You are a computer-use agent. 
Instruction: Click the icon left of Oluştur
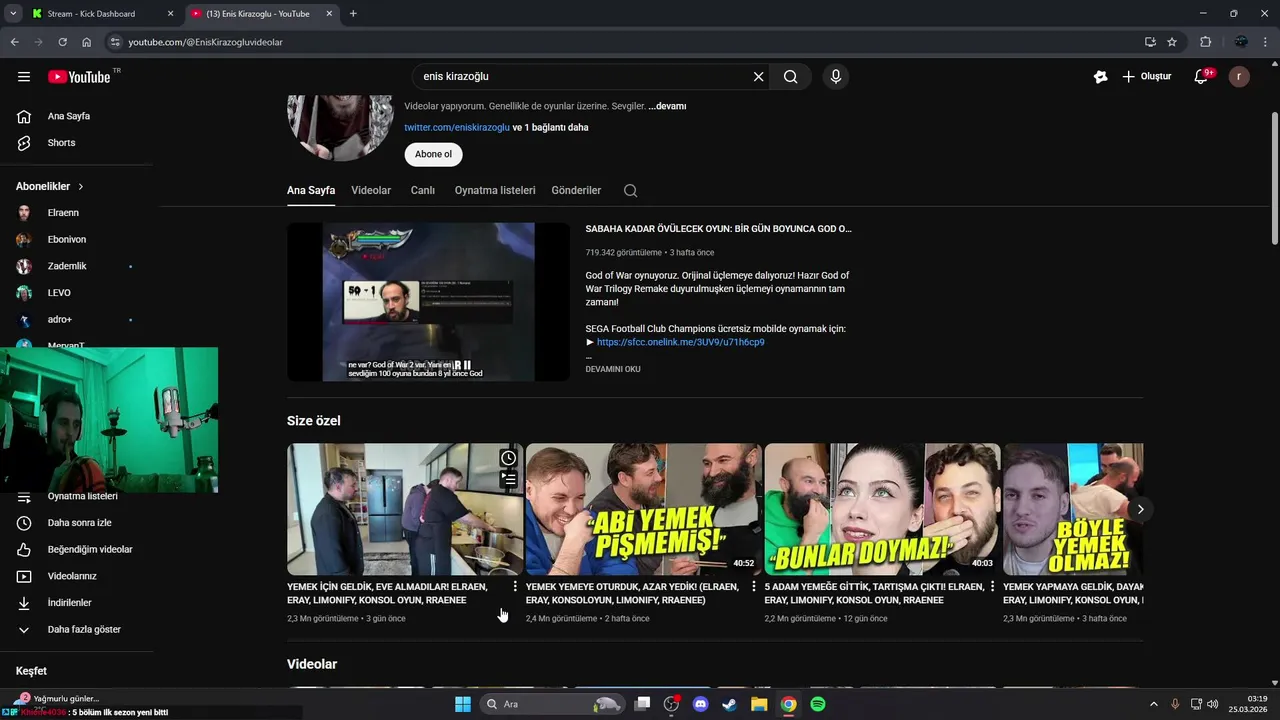point(1101,77)
